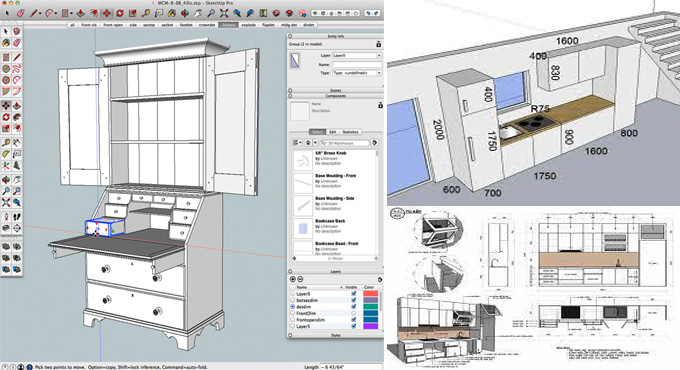
Task: Open the Layer dropdown in Entity Info
Action: coord(357,56)
